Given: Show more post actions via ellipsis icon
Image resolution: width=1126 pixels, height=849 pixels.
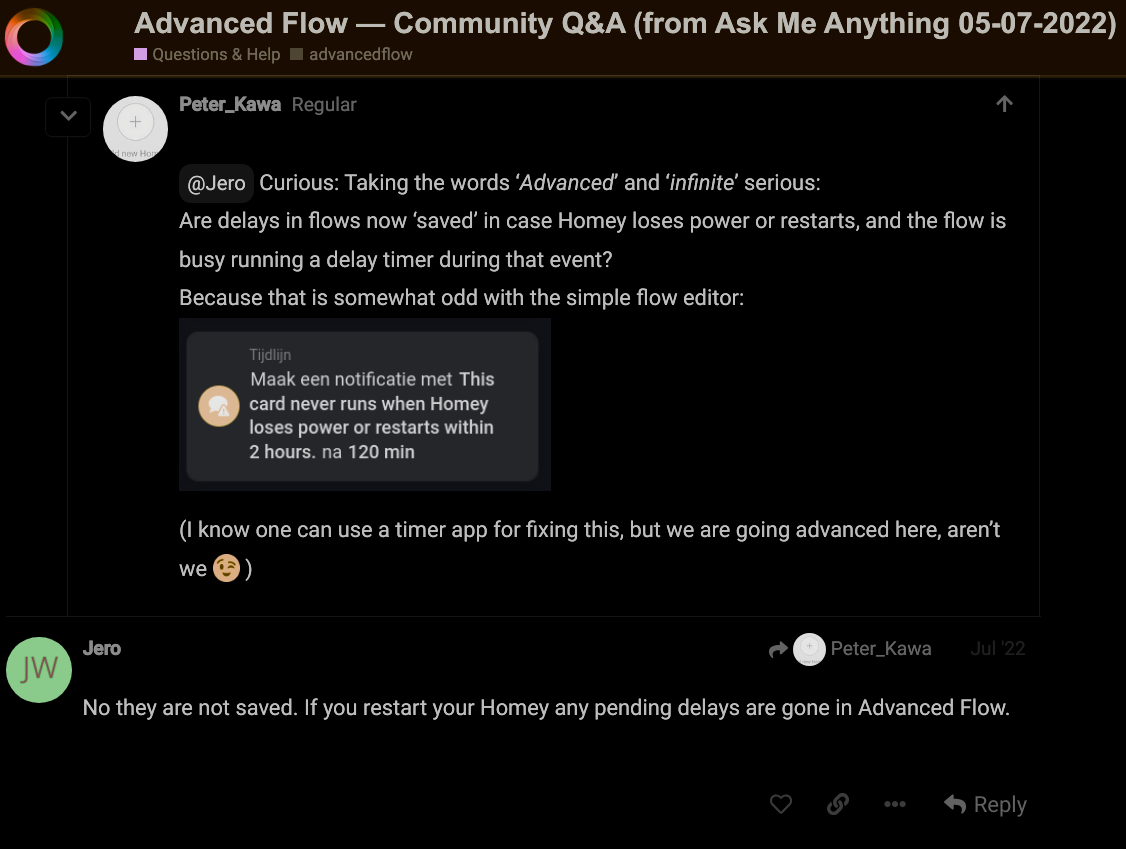Looking at the screenshot, I should pyautogui.click(x=895, y=804).
